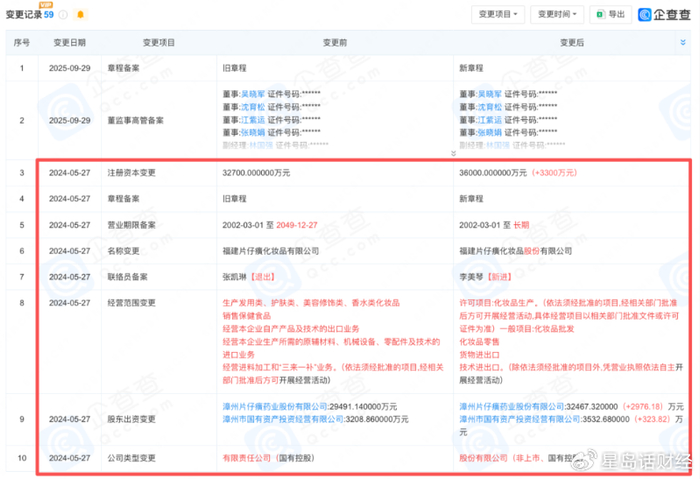Open 漳州市国有资产投资经营有限公司 link in the 变更前 column
The image size is (700, 479).
coord(283,419)
